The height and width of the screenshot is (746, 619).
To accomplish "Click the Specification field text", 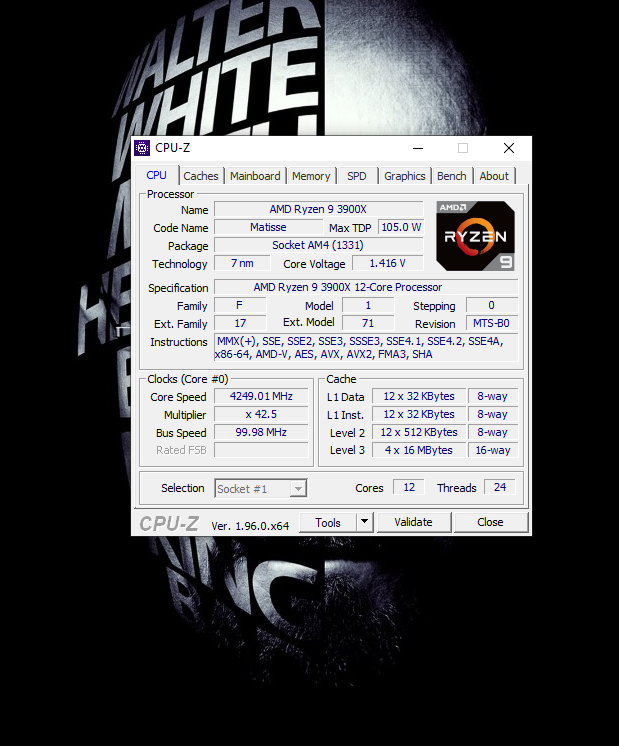I will [366, 287].
